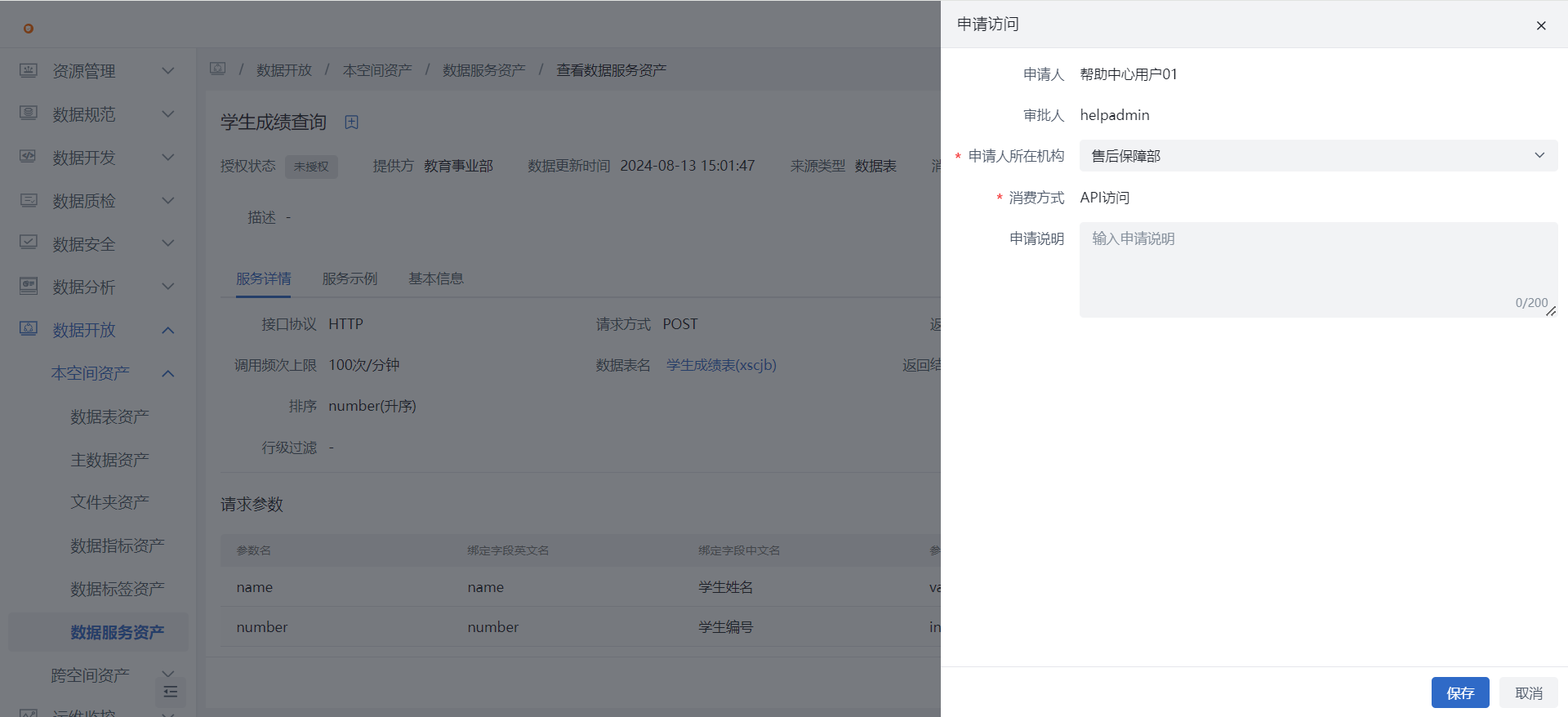Click the 数据安全 sidebar icon
Image resolution: width=1568 pixels, height=717 pixels.
tap(29, 243)
